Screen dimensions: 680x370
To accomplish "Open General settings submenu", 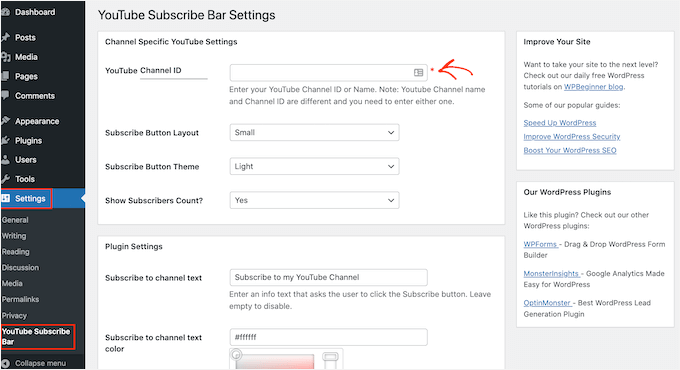I will pos(15,220).
